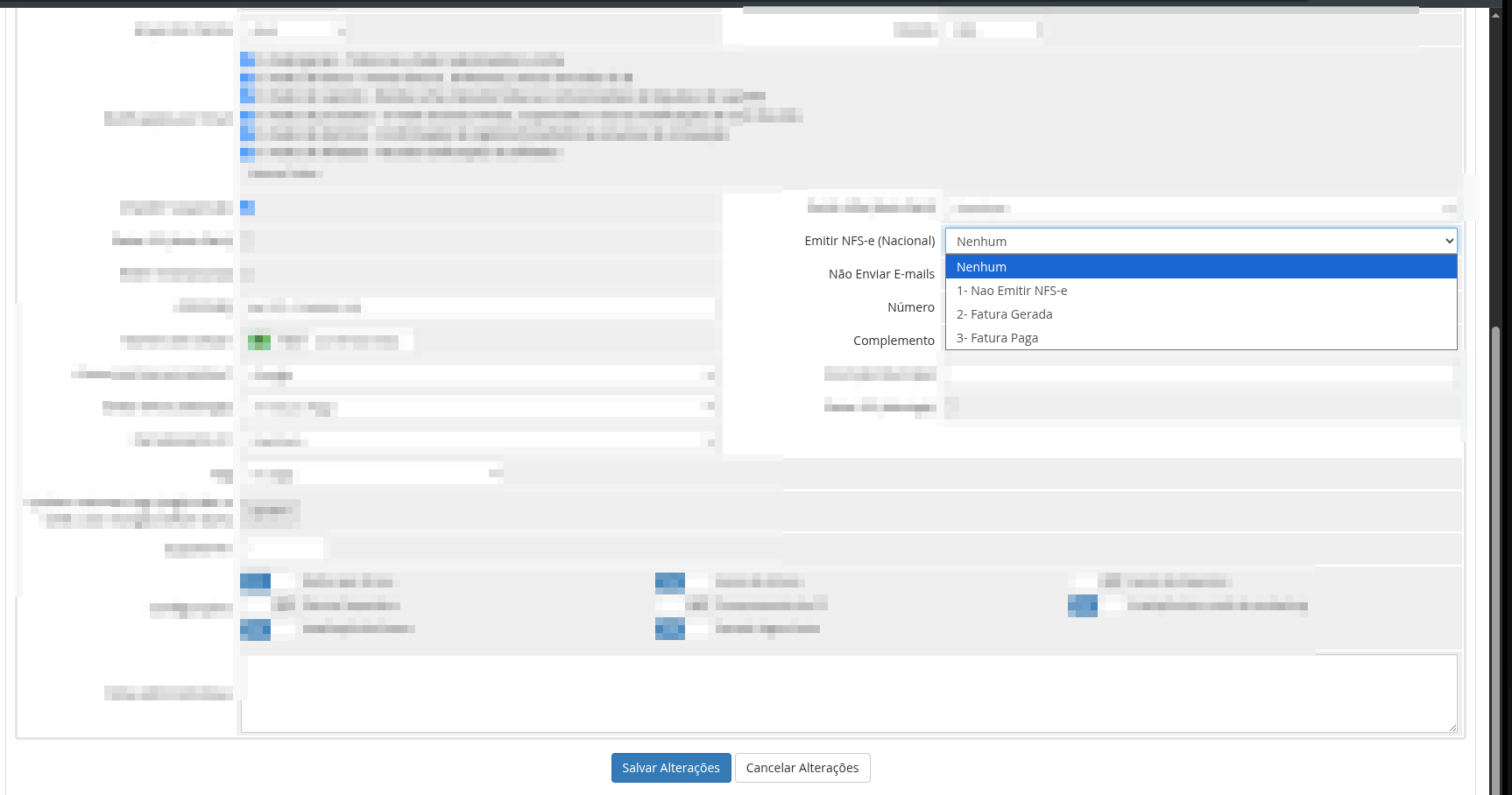Choose "1- Nao Emitir NFS-e" option

1200,291
